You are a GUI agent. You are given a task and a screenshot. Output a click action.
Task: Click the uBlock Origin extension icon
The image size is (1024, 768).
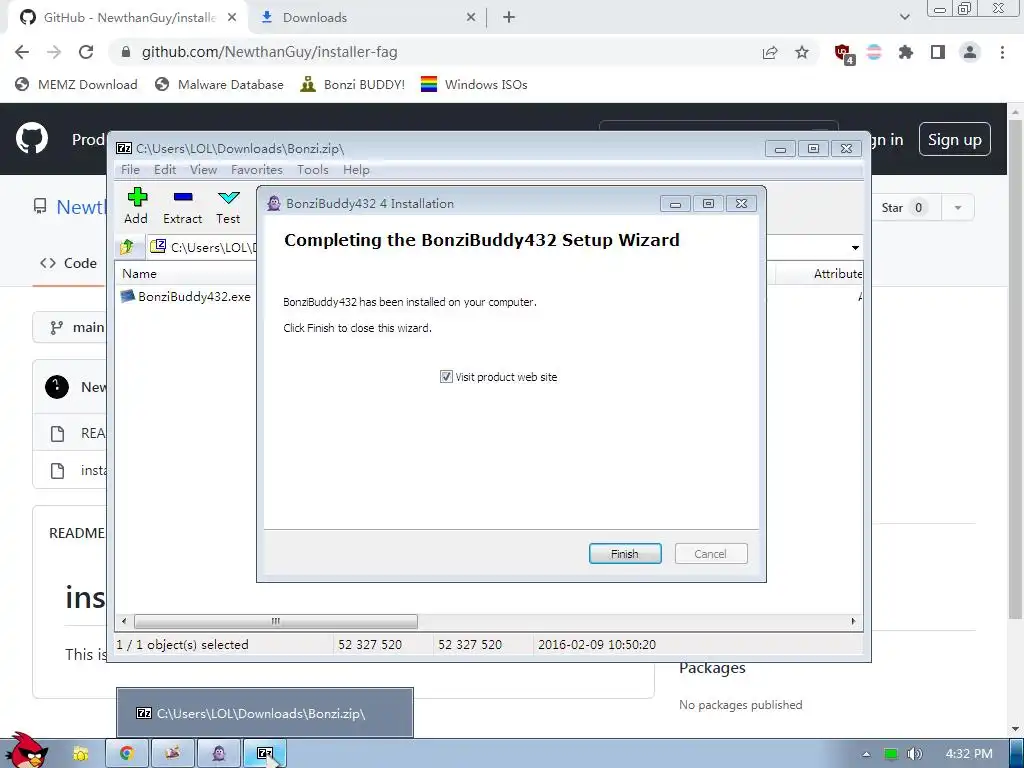(x=844, y=54)
